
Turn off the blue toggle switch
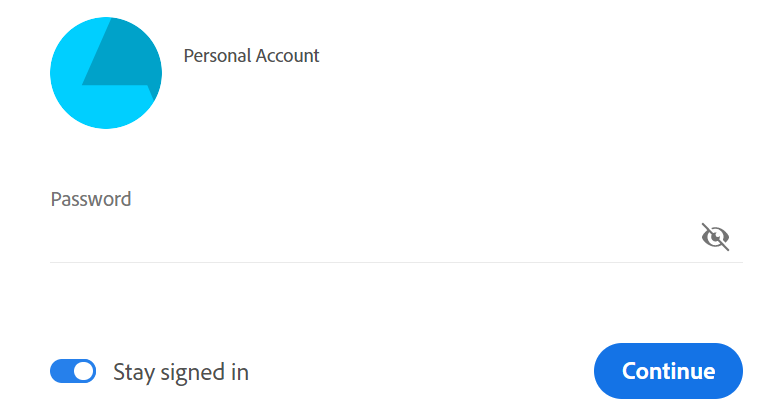[73, 372]
